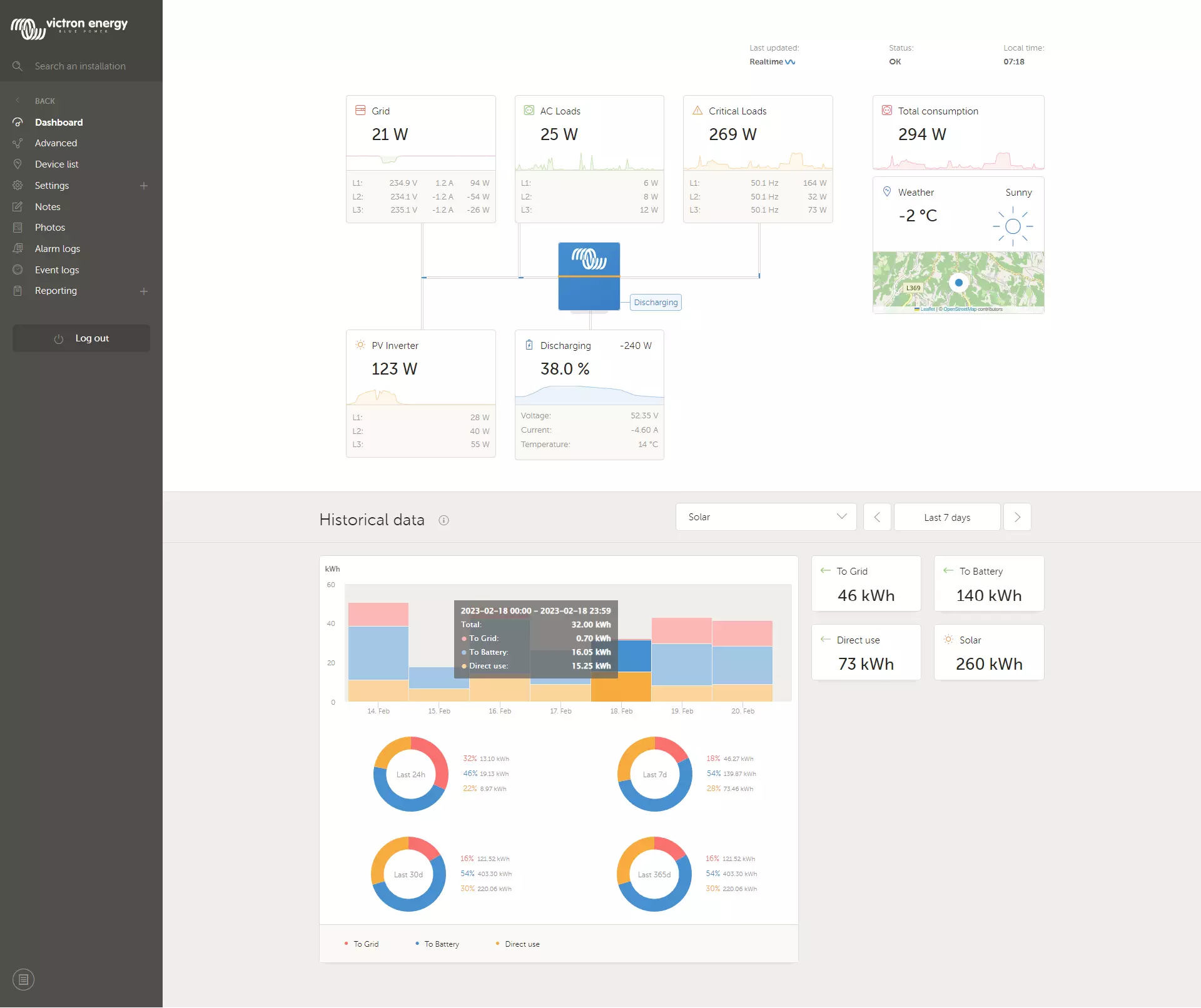The width and height of the screenshot is (1201, 1008).
Task: Click the Historical data info icon
Action: (x=443, y=520)
